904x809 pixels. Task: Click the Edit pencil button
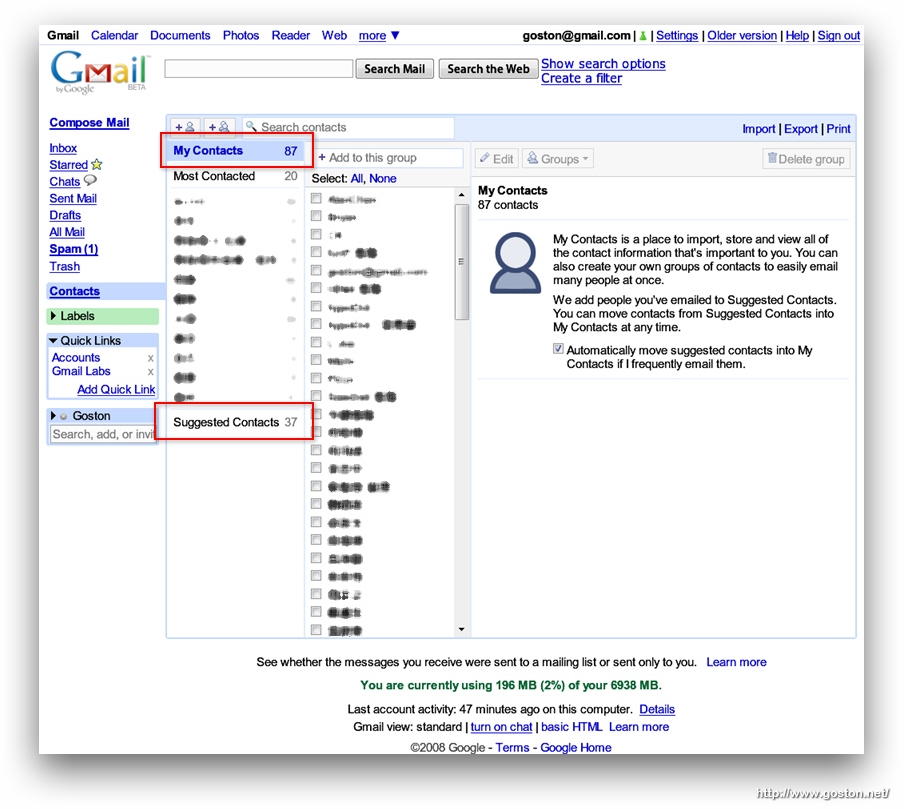tap(496, 159)
